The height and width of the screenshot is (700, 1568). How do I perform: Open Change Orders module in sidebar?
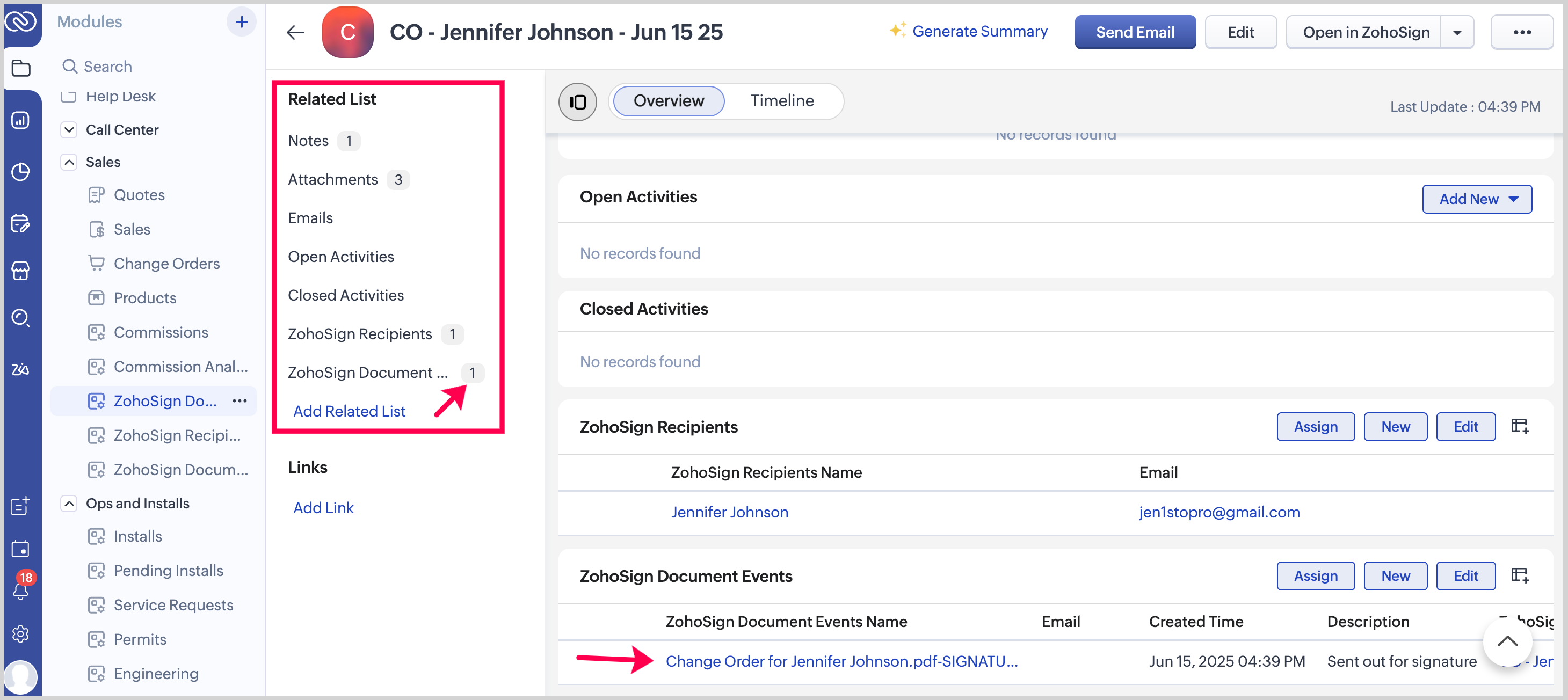(x=166, y=264)
